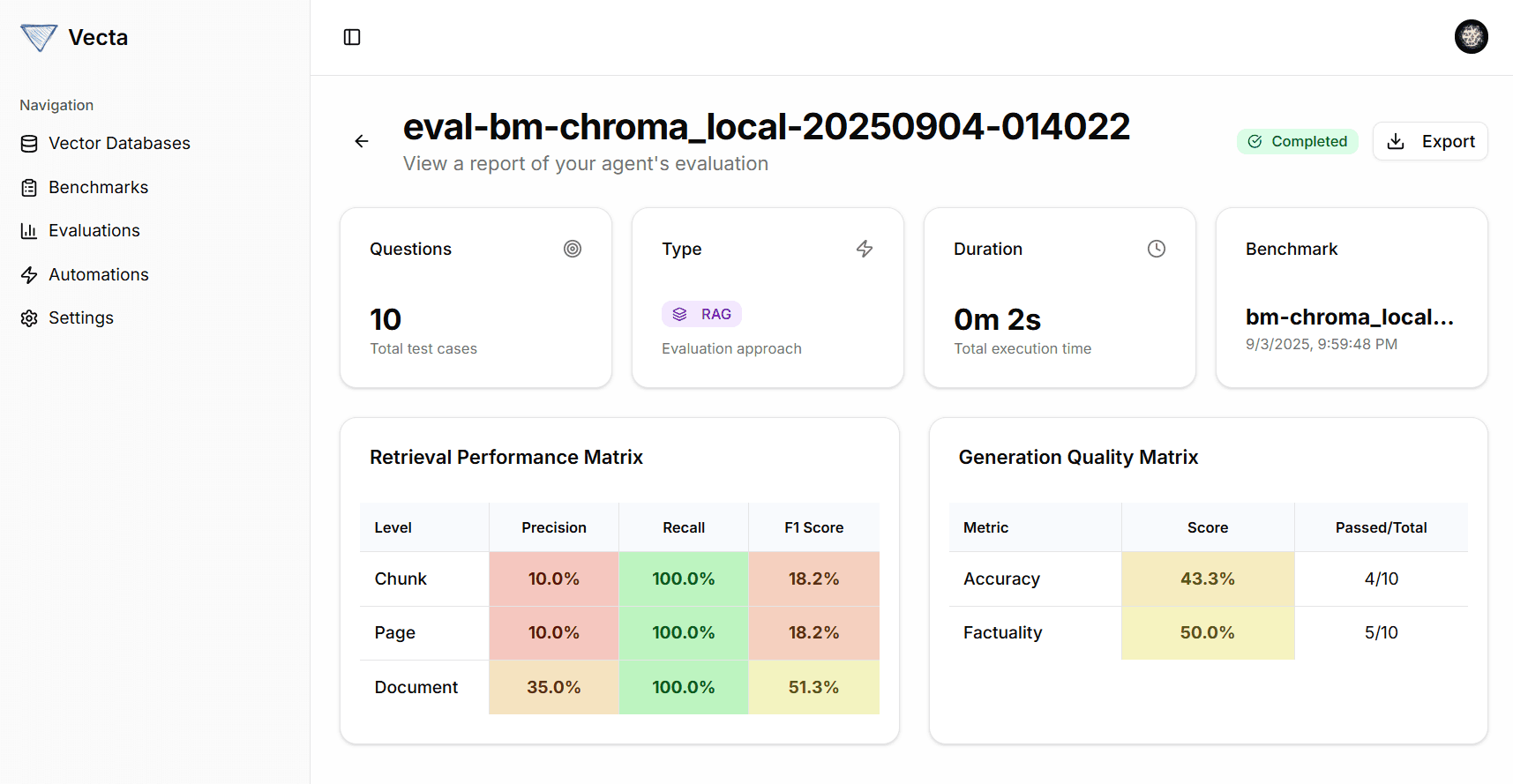Open the bm-chroma_local benchmark name
Viewport: 1513px width, 784px height.
[1349, 317]
